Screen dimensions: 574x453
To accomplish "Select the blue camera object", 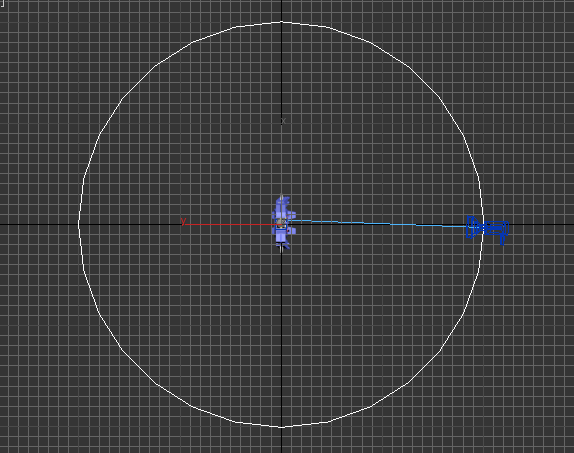I will click(x=488, y=229).
